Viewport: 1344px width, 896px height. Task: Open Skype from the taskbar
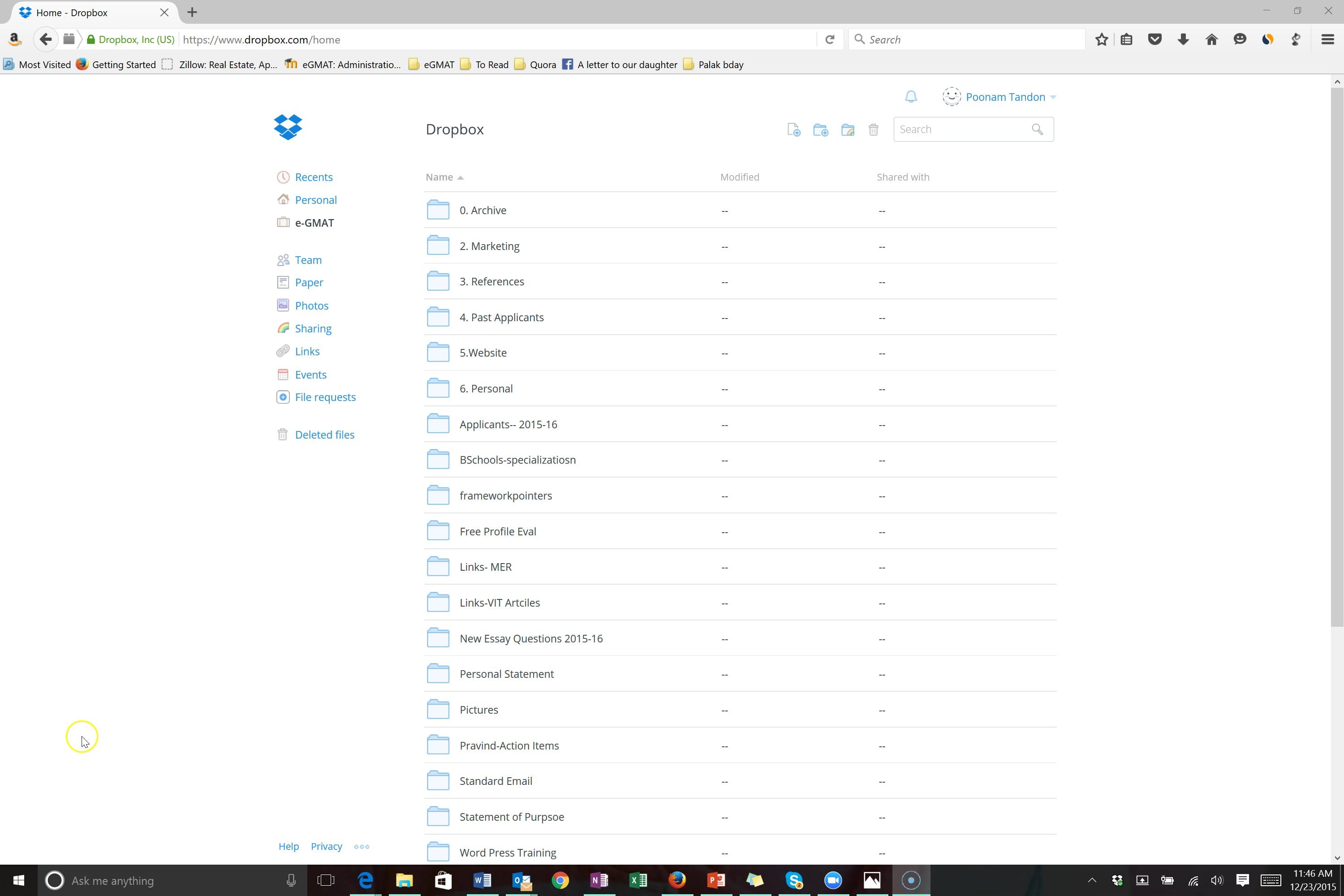tap(794, 880)
